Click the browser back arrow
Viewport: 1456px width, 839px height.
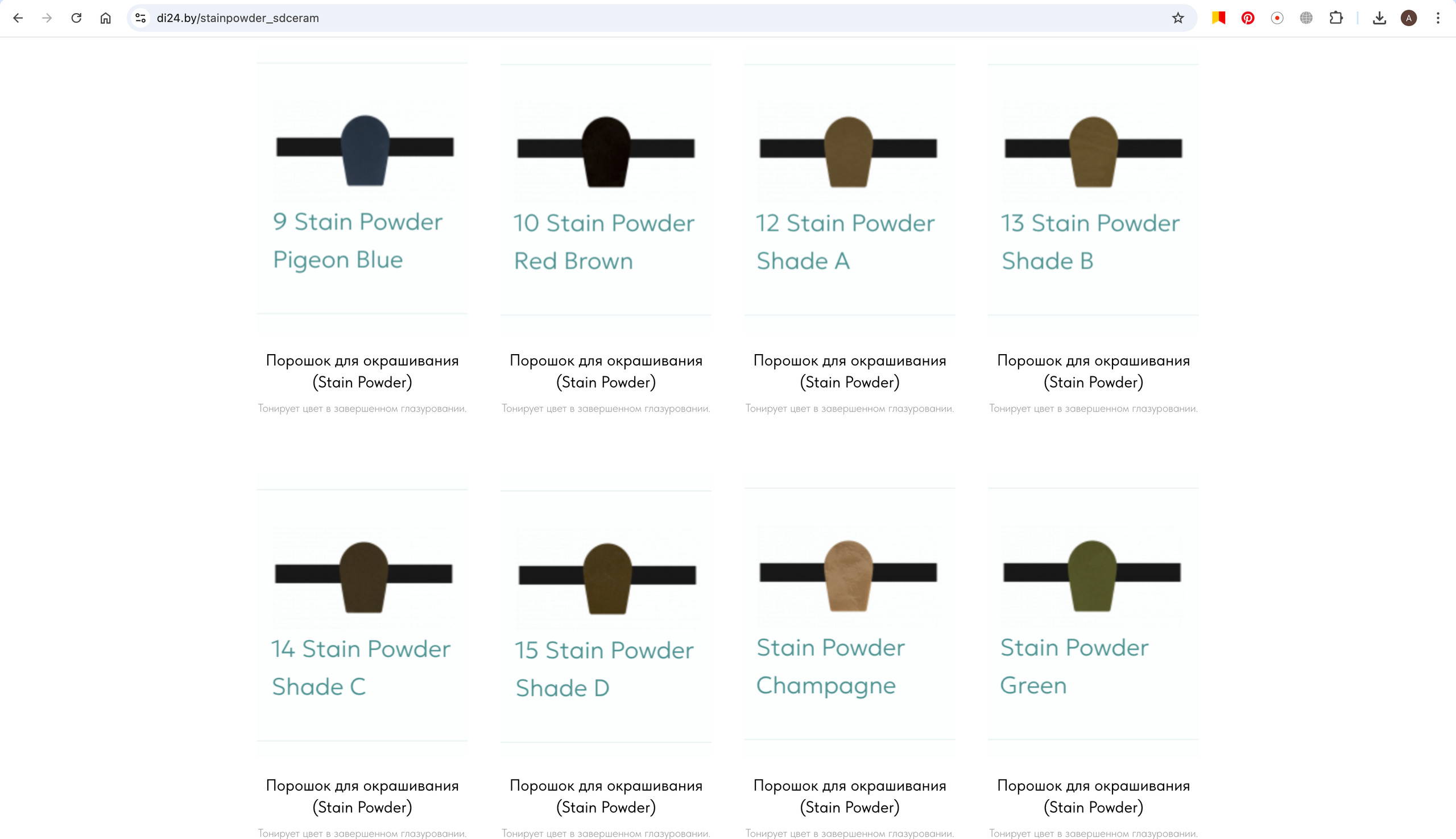(18, 18)
